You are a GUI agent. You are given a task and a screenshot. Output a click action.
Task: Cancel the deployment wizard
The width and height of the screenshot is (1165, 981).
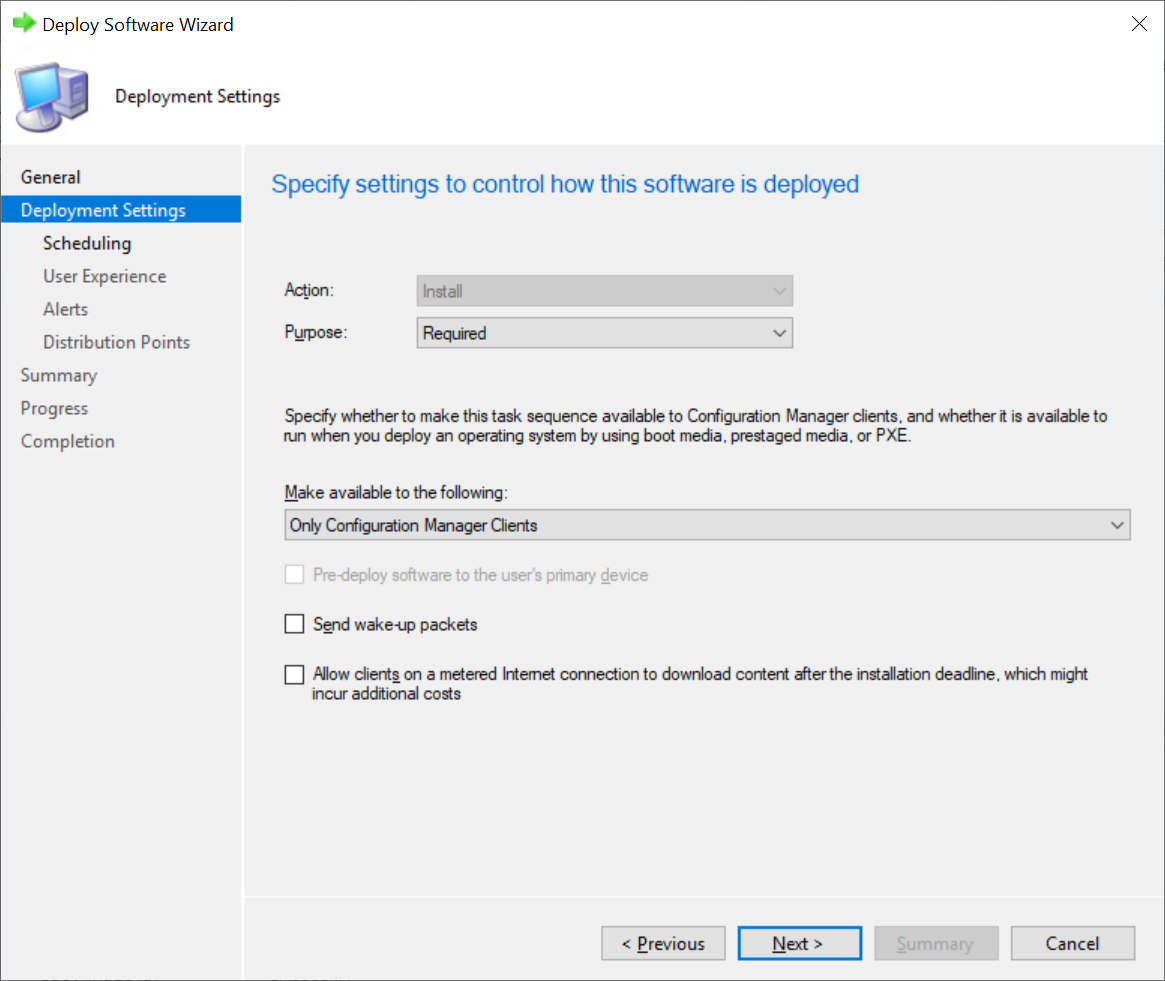click(x=1072, y=944)
